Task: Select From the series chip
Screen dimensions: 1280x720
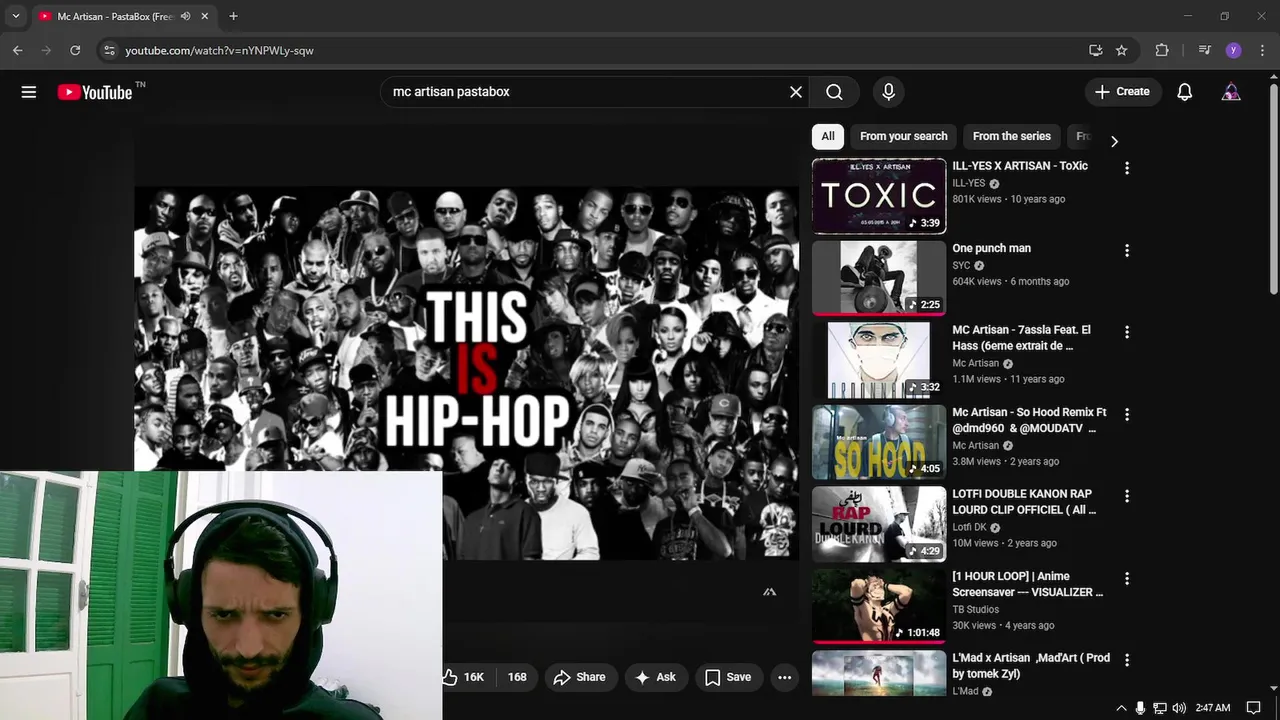Action: tap(1011, 136)
